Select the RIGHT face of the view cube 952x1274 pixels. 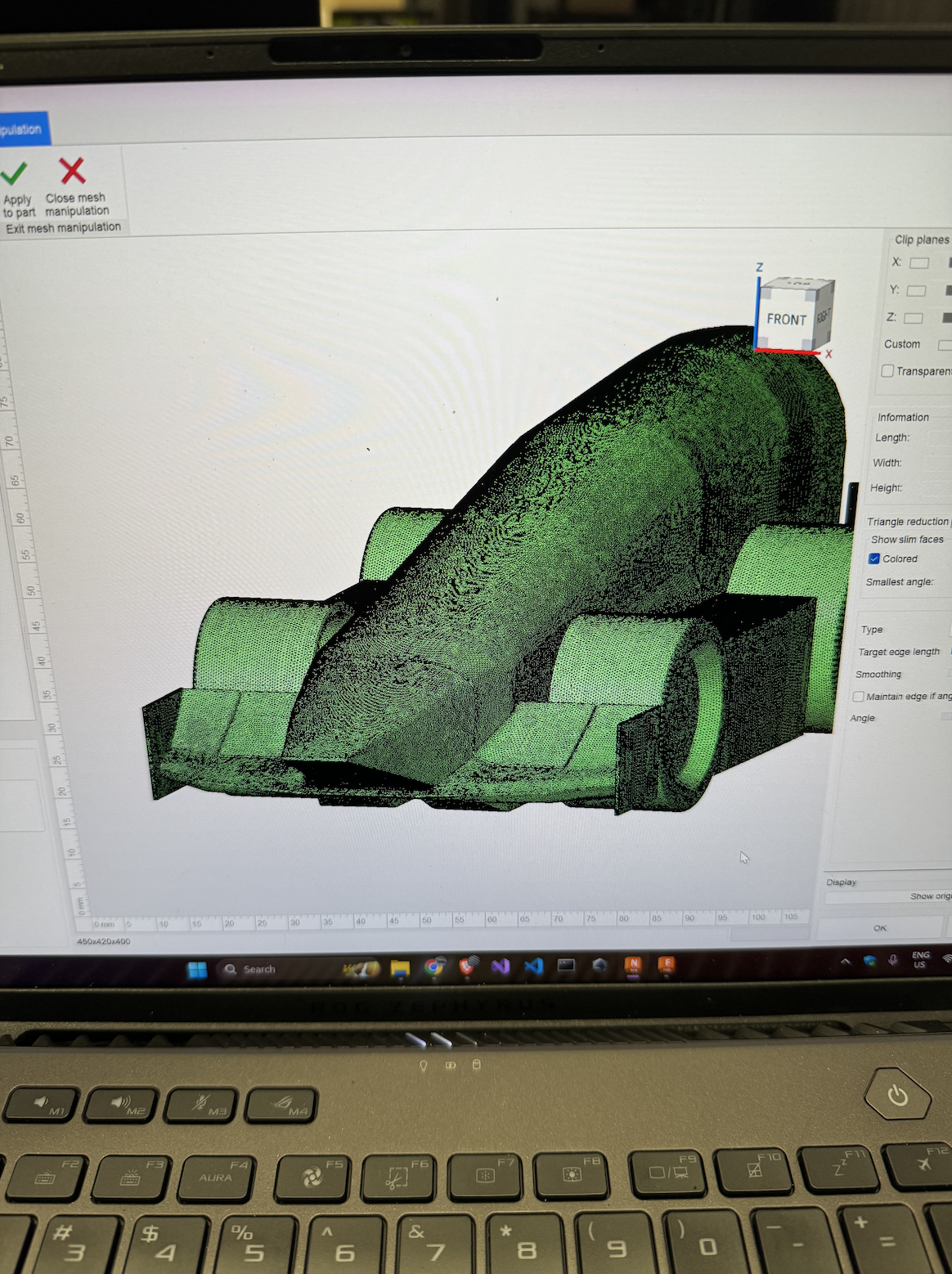824,316
